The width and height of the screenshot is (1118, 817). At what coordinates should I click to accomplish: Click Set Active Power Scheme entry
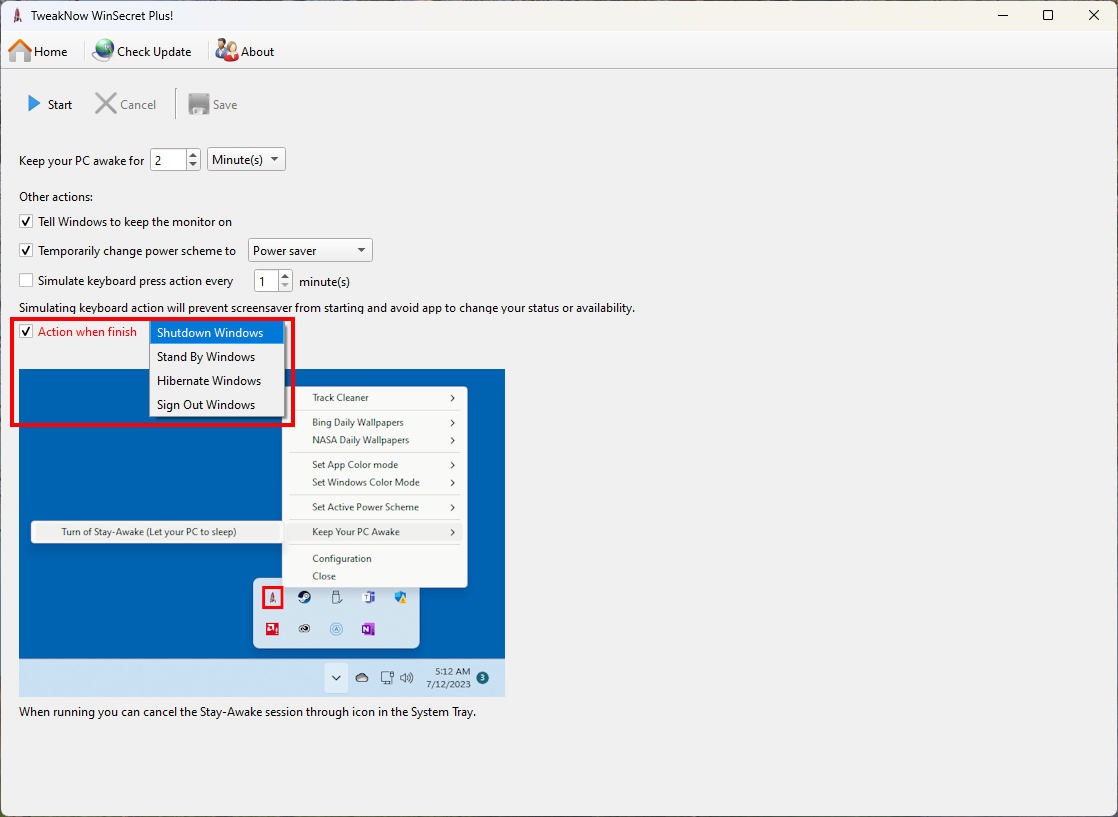pyautogui.click(x=365, y=507)
